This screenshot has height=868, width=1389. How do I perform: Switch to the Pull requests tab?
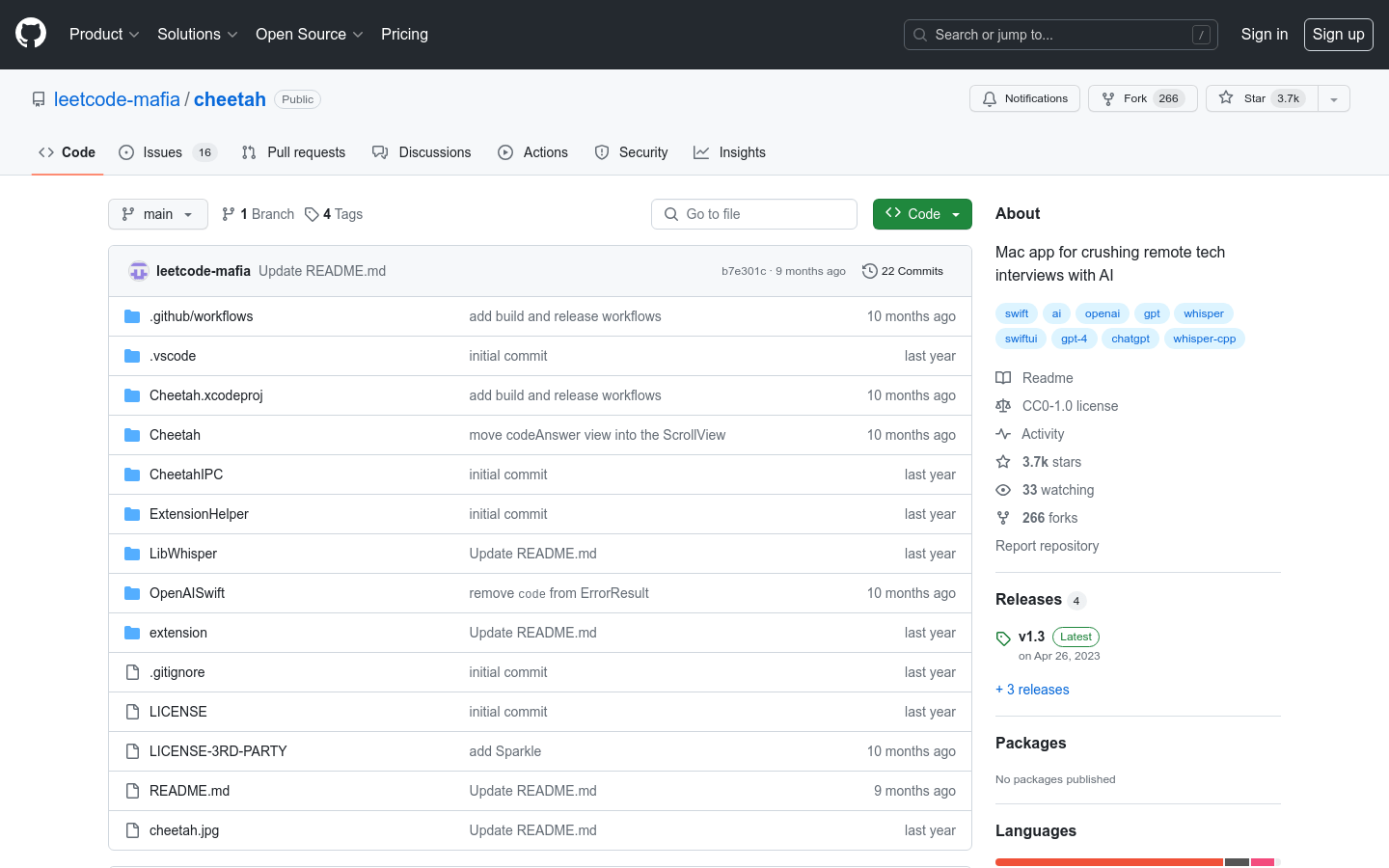(293, 152)
